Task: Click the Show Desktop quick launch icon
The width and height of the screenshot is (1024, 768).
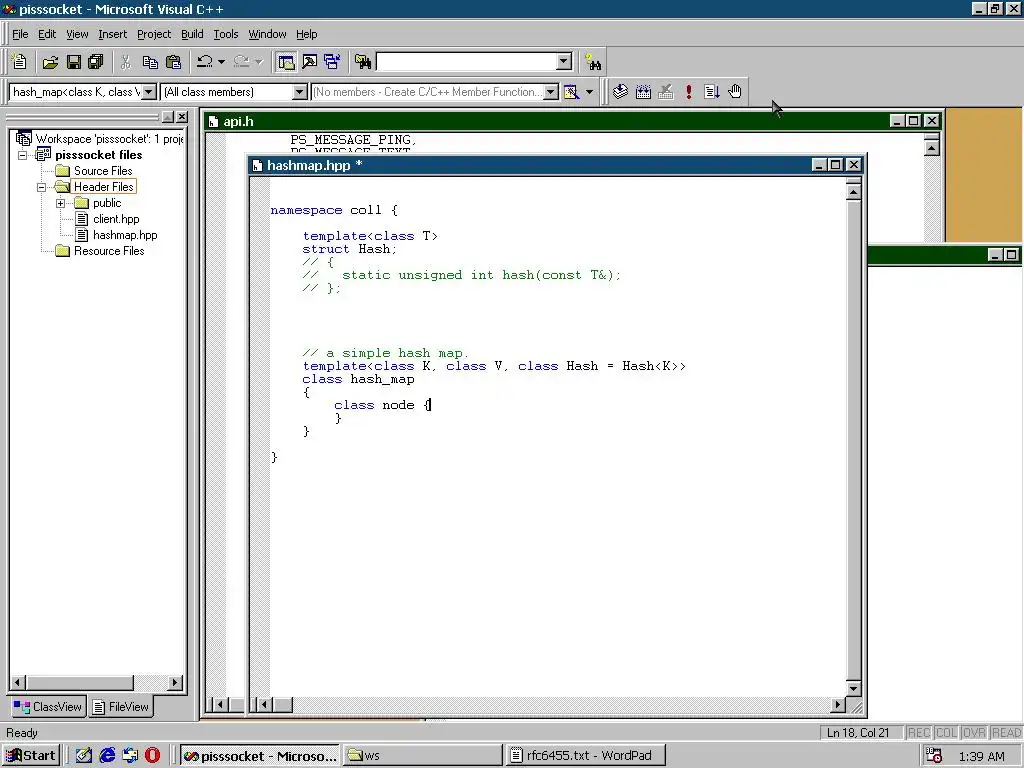Action: (84, 756)
